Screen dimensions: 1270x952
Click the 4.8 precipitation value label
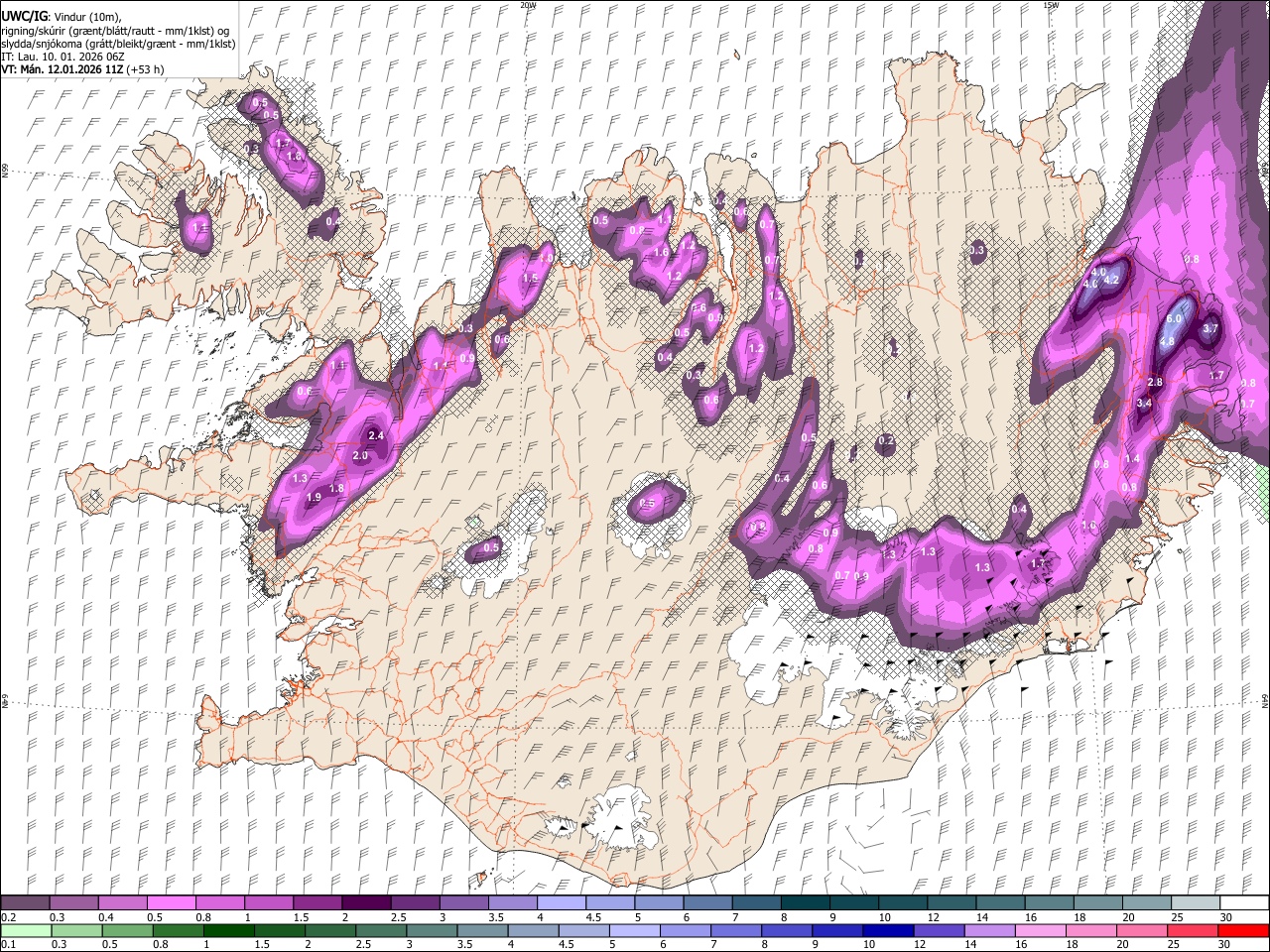(1167, 342)
